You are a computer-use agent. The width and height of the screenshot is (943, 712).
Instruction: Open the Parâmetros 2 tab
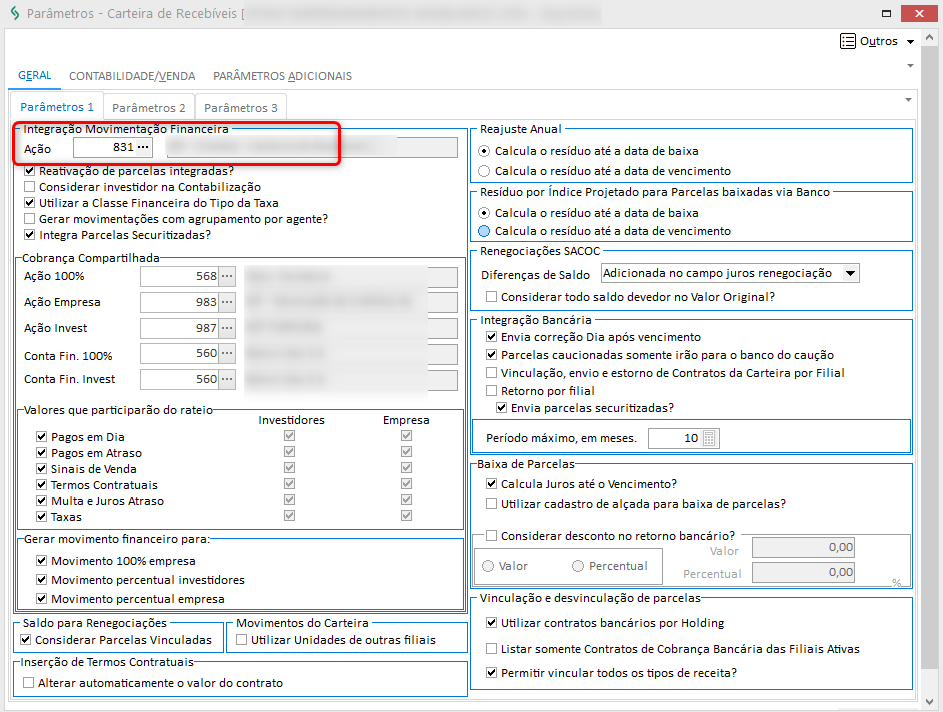pos(148,107)
